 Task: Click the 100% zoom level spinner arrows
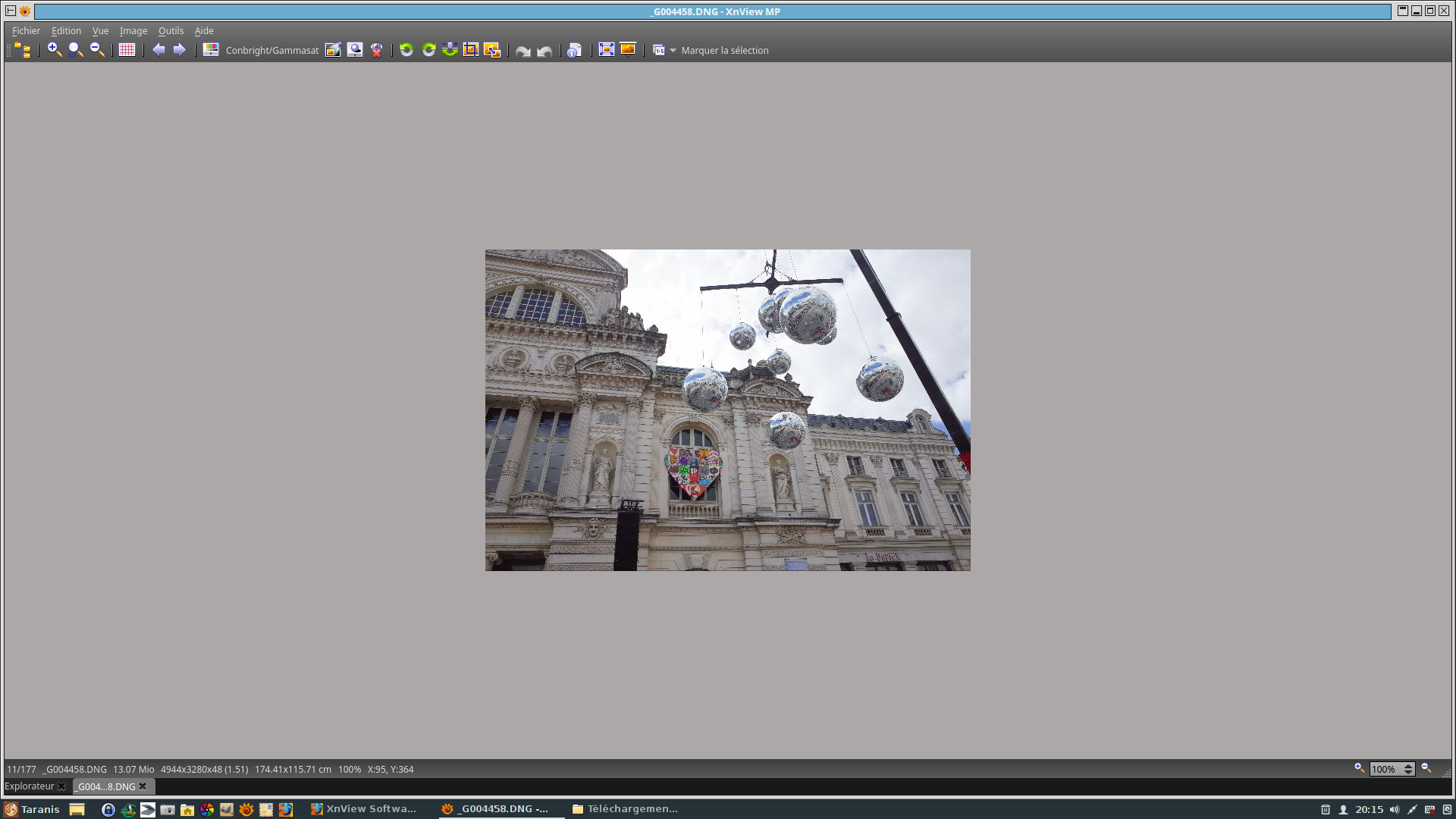pyautogui.click(x=1408, y=769)
